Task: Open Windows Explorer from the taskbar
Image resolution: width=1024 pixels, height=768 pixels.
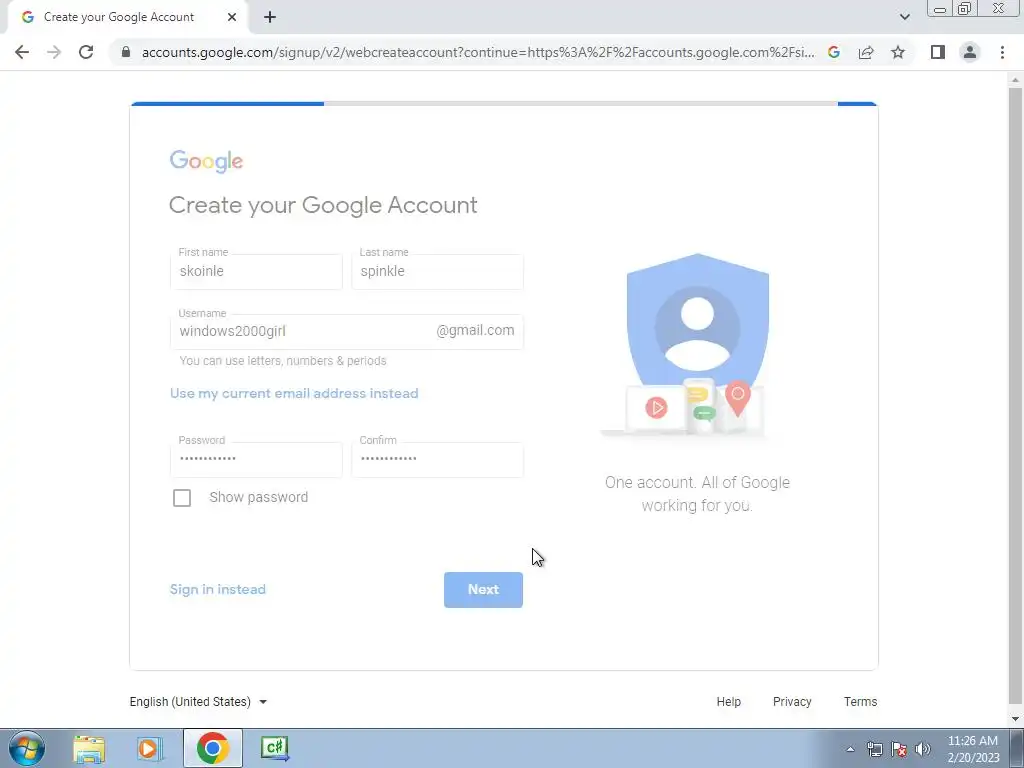Action: click(x=89, y=748)
